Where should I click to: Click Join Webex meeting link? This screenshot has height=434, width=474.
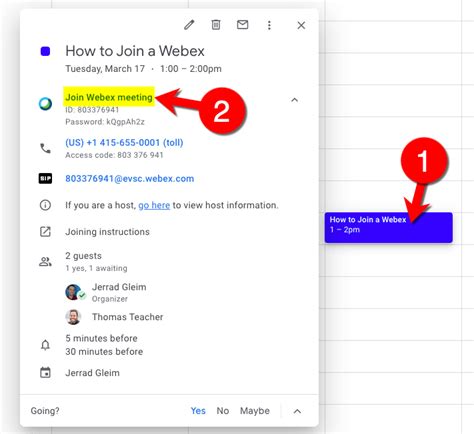click(x=109, y=97)
